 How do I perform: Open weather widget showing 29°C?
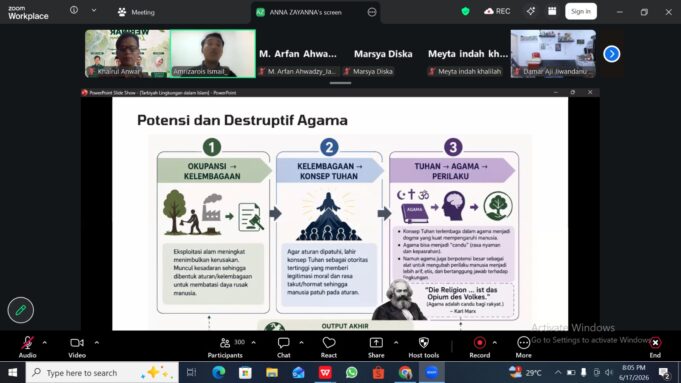[526, 373]
